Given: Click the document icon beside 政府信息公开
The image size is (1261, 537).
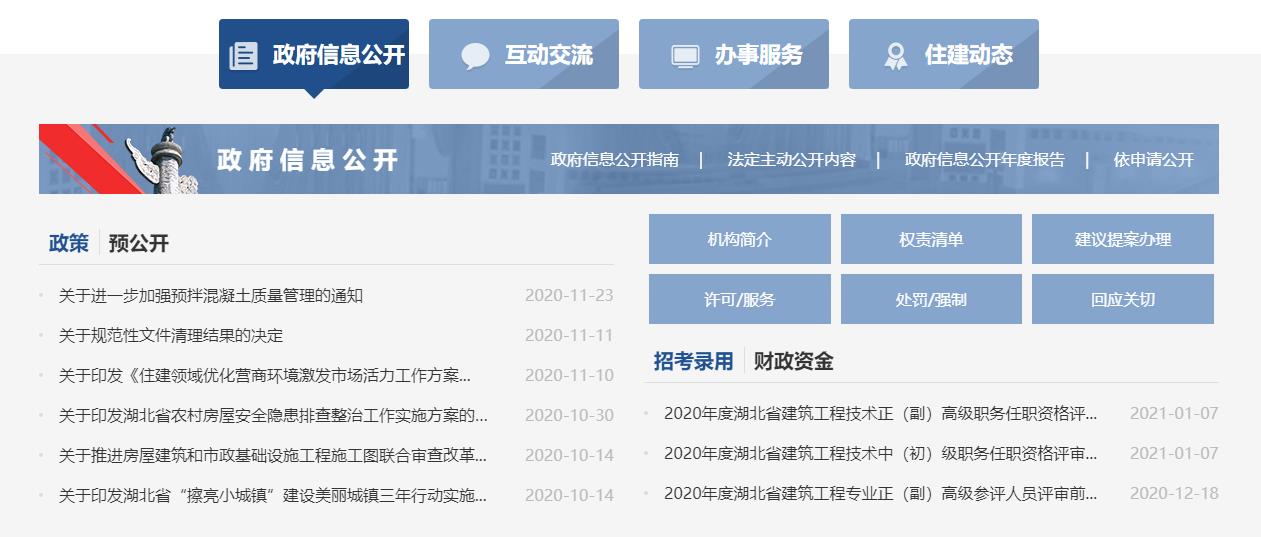Looking at the screenshot, I should (243, 55).
